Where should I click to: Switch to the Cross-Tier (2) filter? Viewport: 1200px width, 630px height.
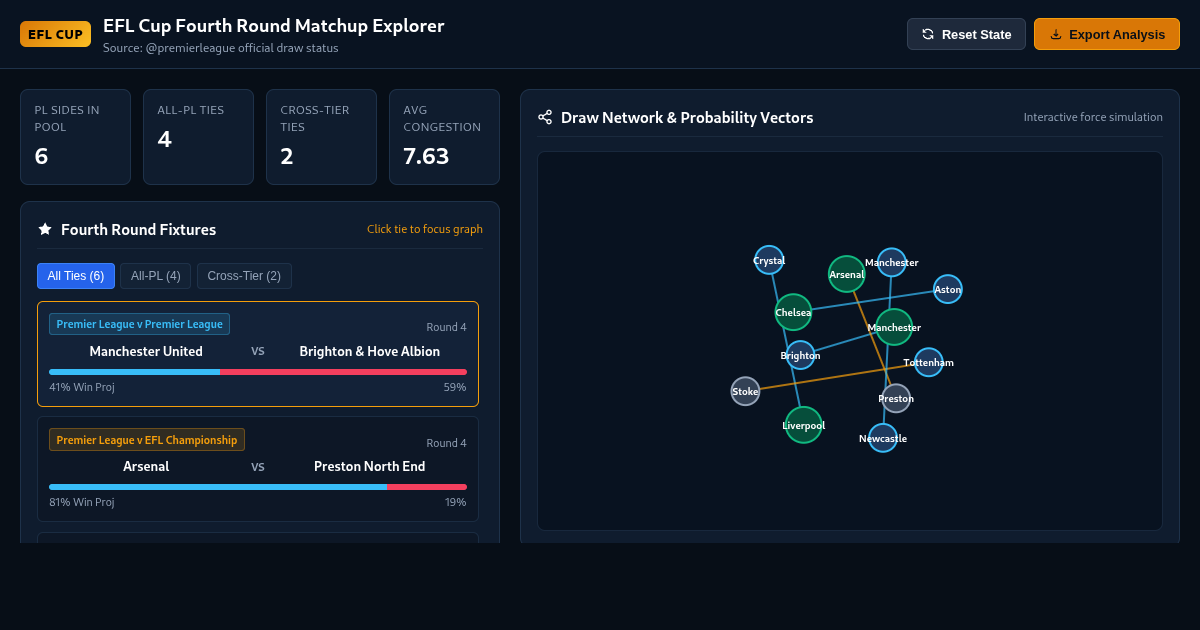click(x=244, y=276)
